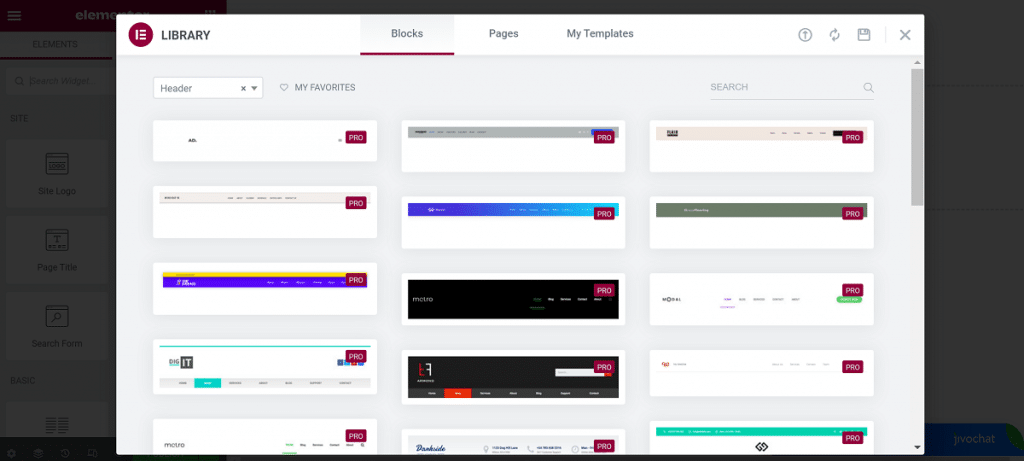Click the search magnifier icon in library
Screen dimensions: 1024x461
click(x=868, y=87)
